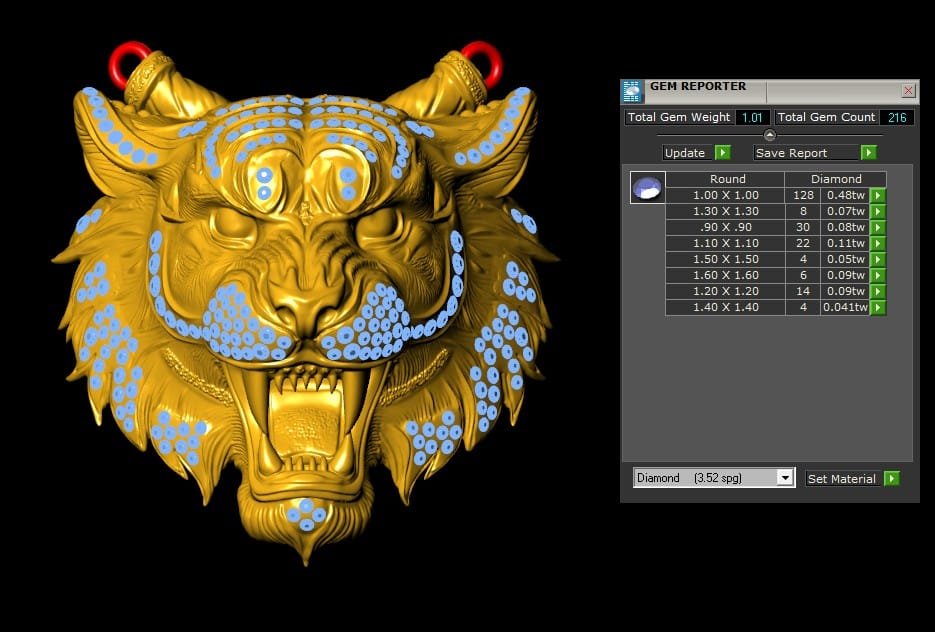Collapse the panel using the round up-arrow
The height and width of the screenshot is (632, 935).
pos(769,135)
